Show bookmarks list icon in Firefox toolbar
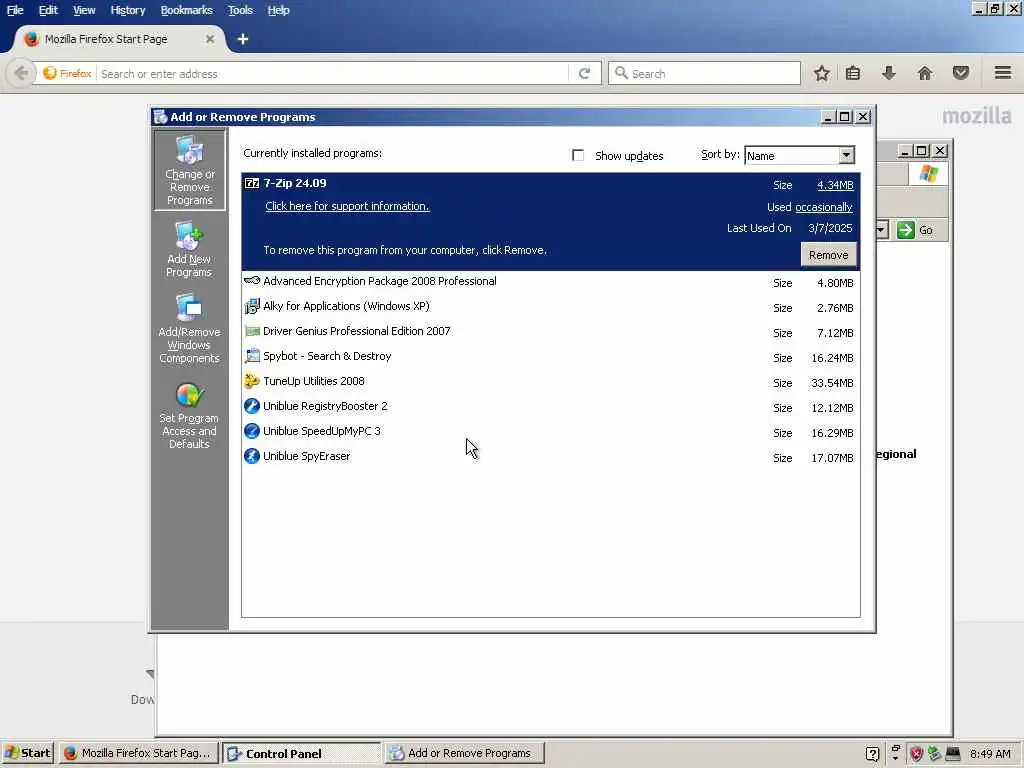Viewport: 1024px width, 768px height. coord(853,73)
